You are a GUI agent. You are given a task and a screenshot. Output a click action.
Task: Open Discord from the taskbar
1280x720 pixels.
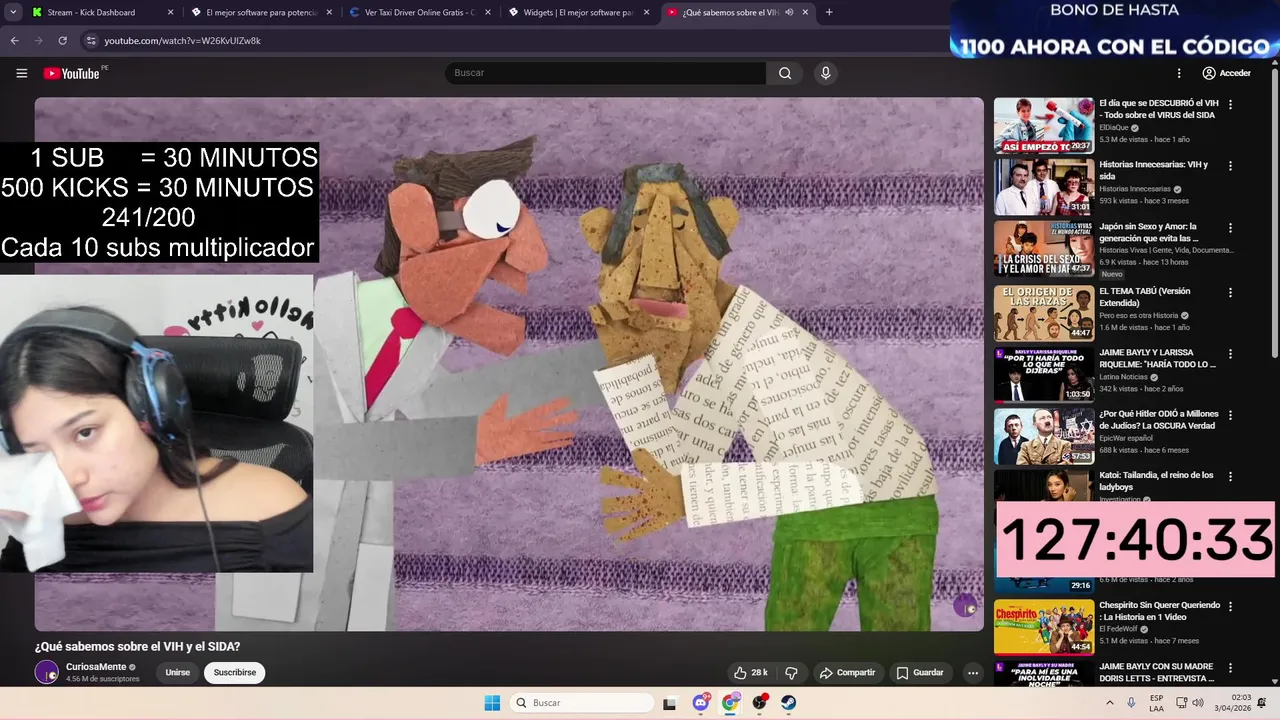click(700, 703)
